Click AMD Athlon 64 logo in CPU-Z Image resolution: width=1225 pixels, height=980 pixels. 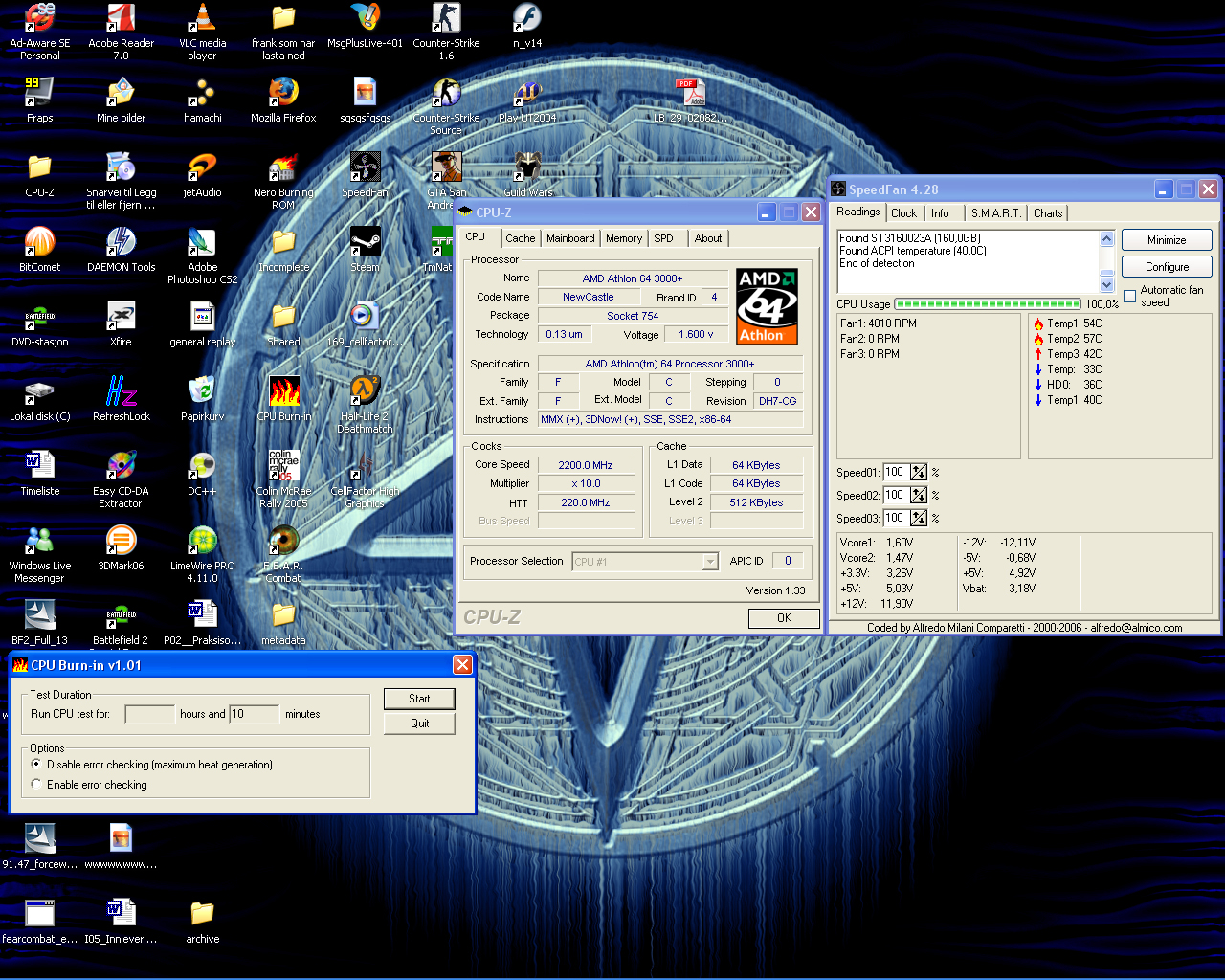tap(767, 306)
